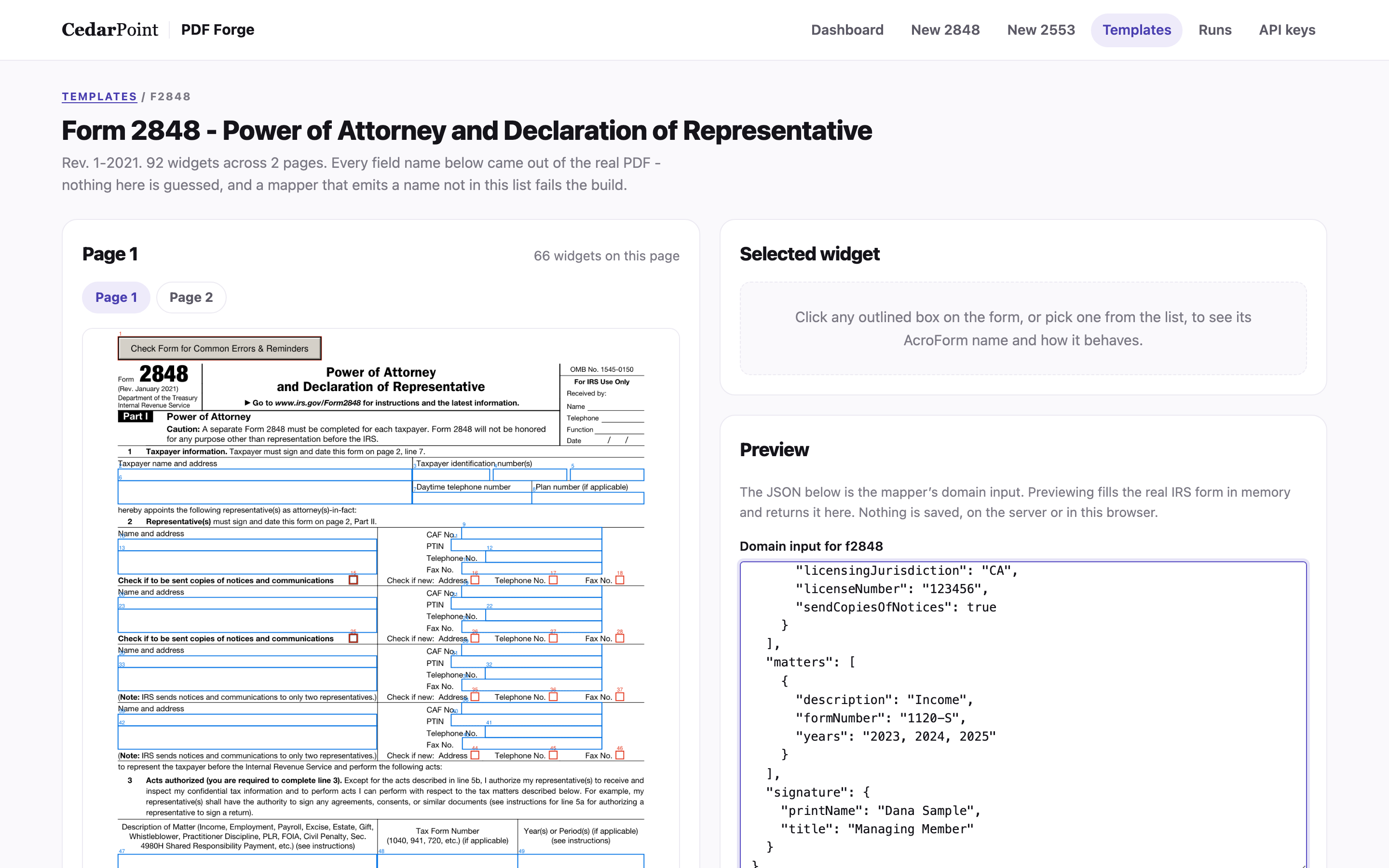Viewport: 1389px width, 868px height.
Task: Toggle new Address checkbox numbered 26
Action: click(475, 638)
